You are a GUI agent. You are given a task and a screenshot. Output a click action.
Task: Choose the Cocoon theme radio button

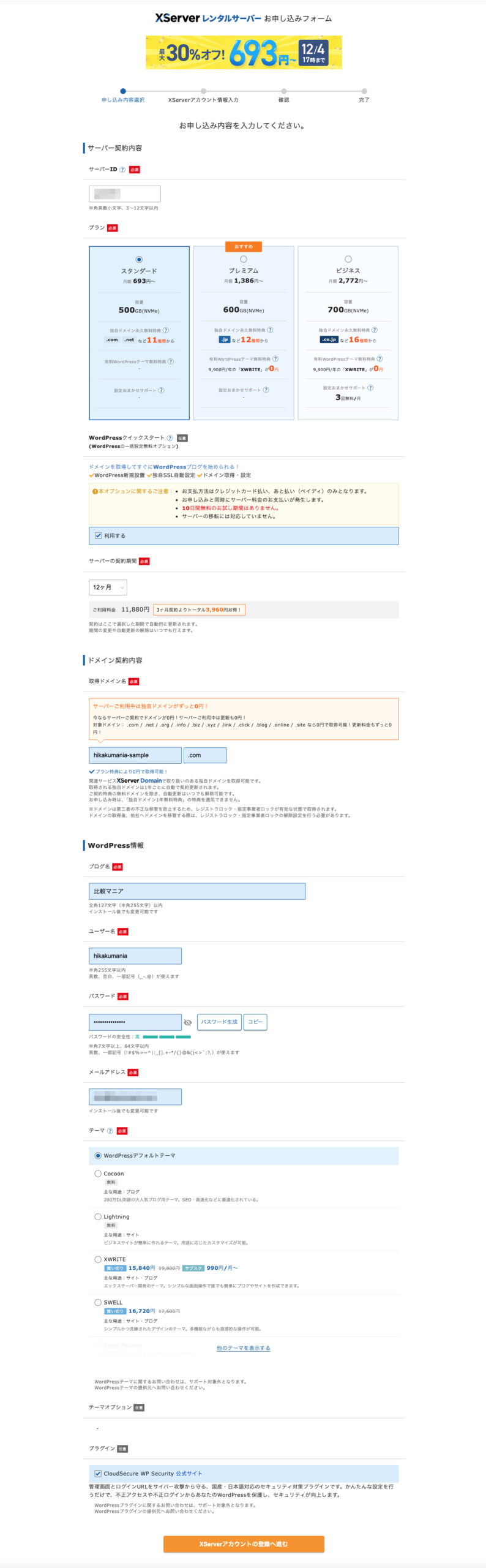[98, 1174]
